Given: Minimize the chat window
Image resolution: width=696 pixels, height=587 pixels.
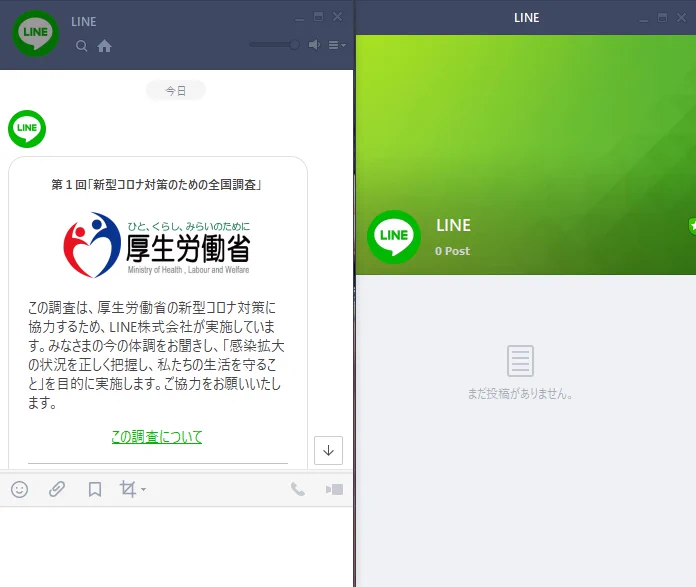Looking at the screenshot, I should pyautogui.click(x=300, y=18).
